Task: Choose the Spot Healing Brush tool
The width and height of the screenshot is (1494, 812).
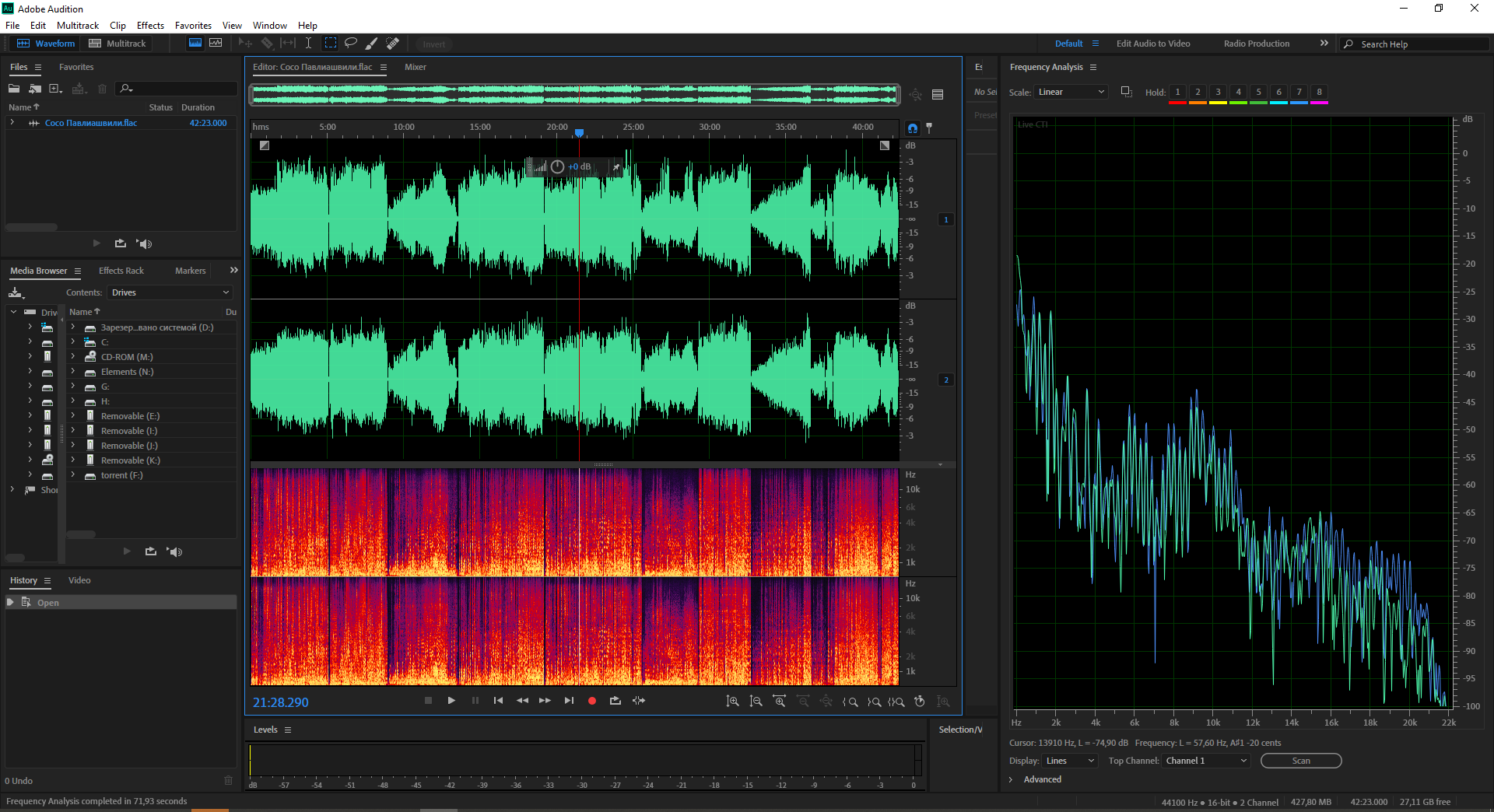Action: pyautogui.click(x=393, y=44)
